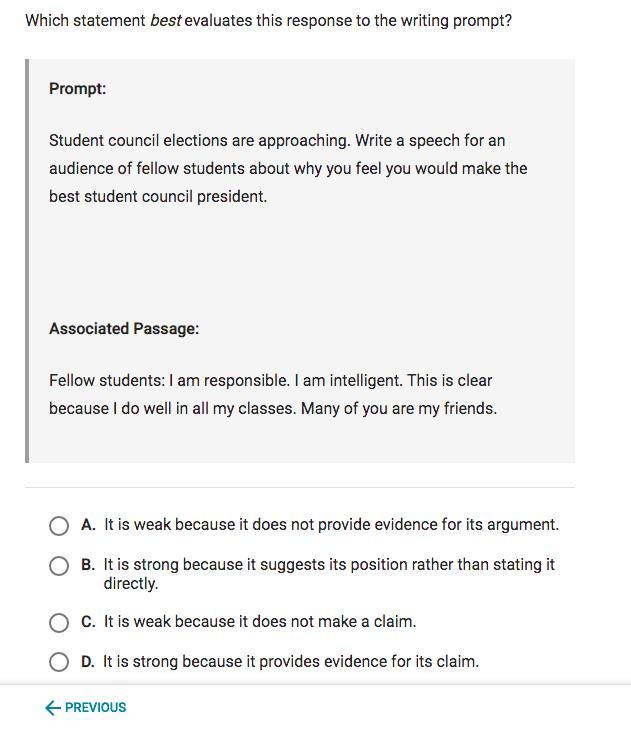Click the question text starting "Which statement"
Screen dimensions: 631x732
[268, 20]
